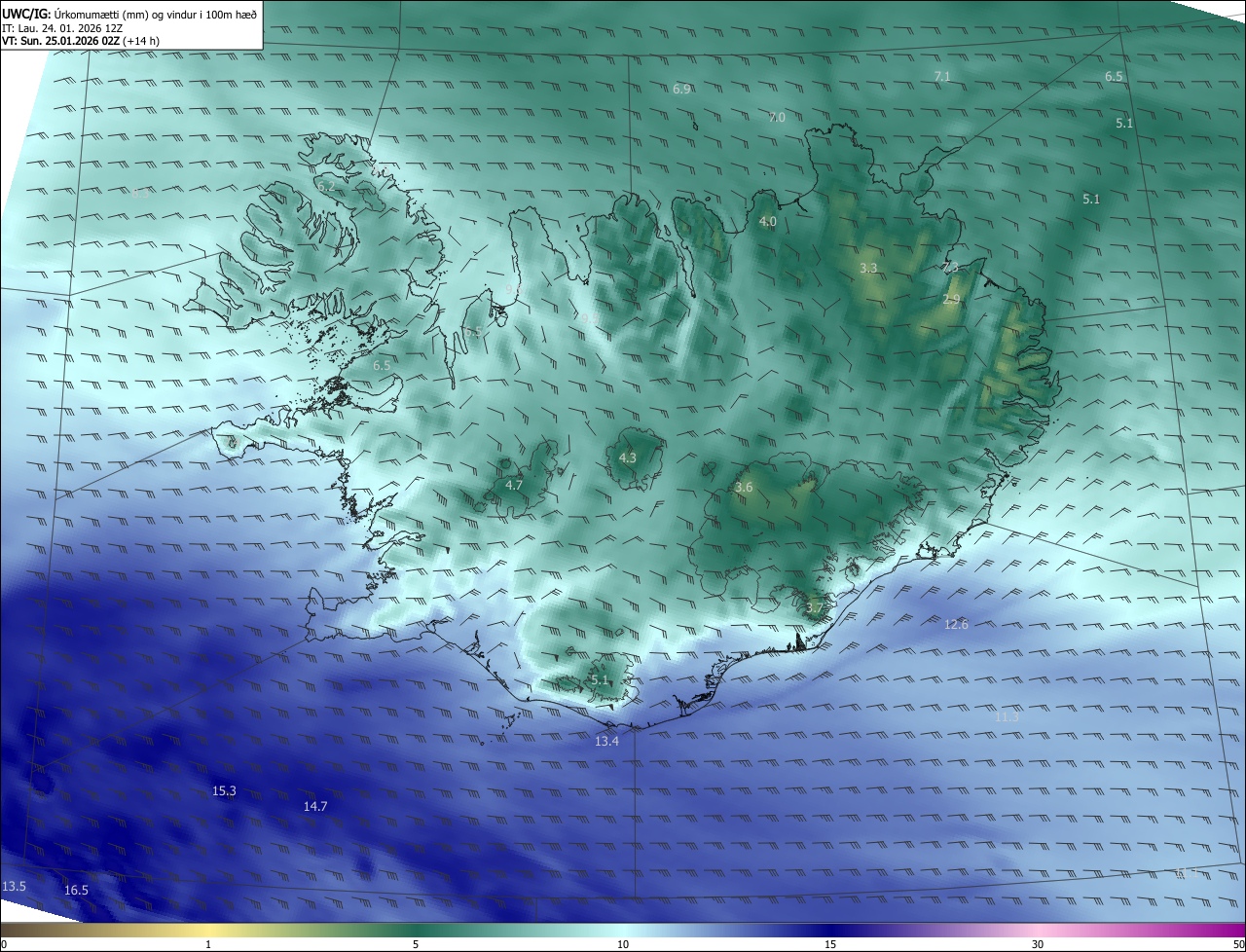1246x952 pixels.
Task: Click the 3.6 value label
Action: click(744, 487)
